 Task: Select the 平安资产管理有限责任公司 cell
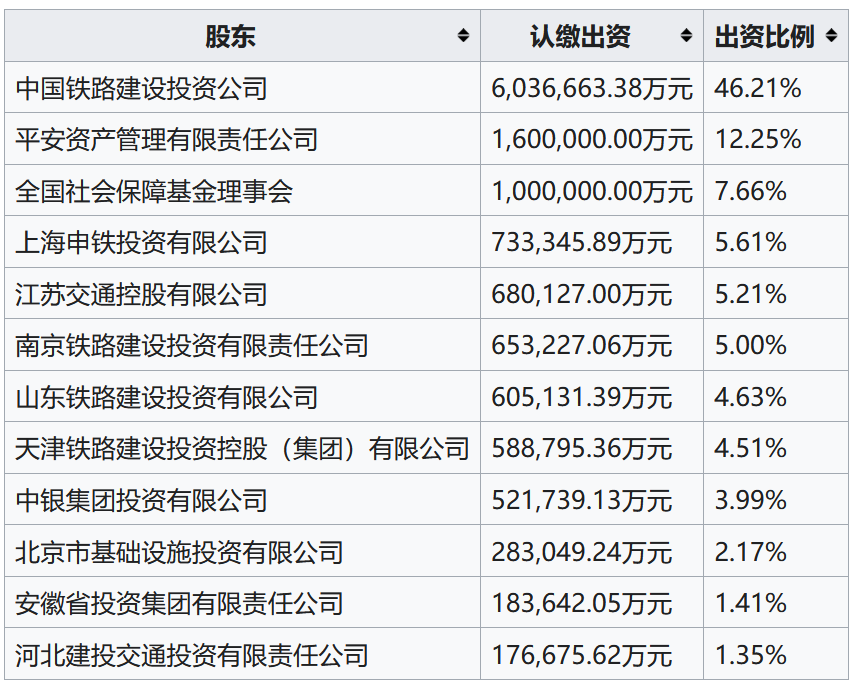[x=242, y=139]
